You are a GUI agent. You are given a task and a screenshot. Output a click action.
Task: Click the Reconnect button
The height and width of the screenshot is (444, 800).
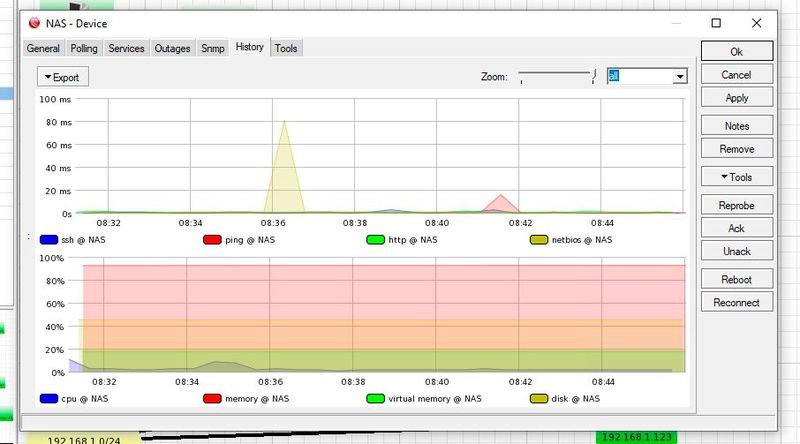point(737,302)
